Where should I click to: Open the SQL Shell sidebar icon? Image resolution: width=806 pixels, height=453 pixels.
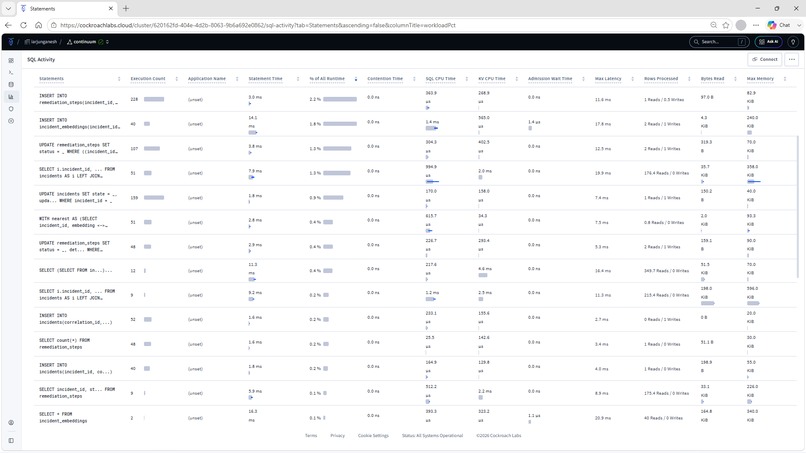click(11, 73)
